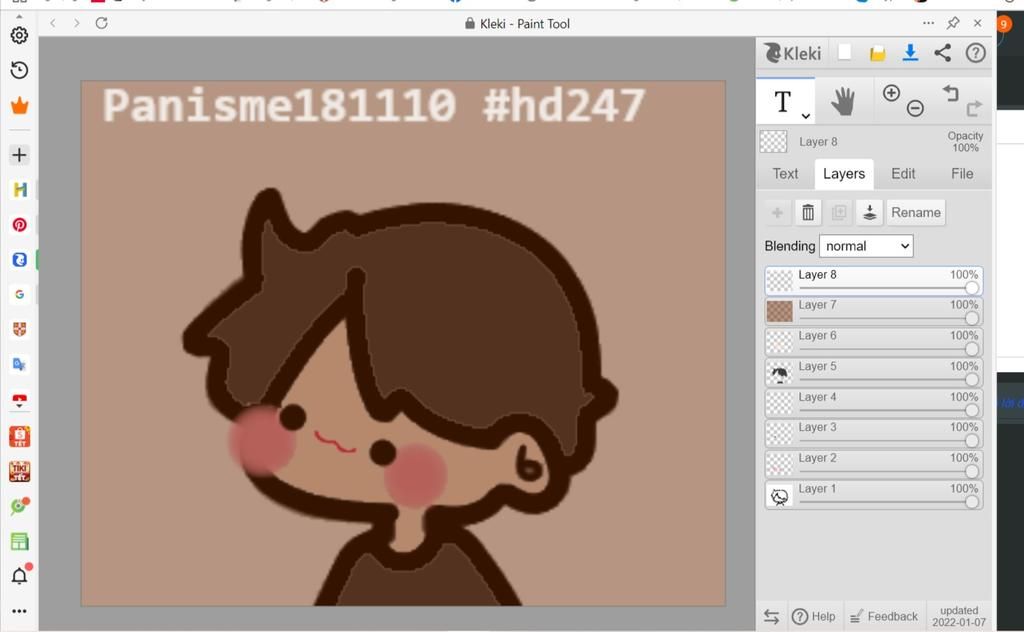Switch to the Edit tab

tap(903, 174)
